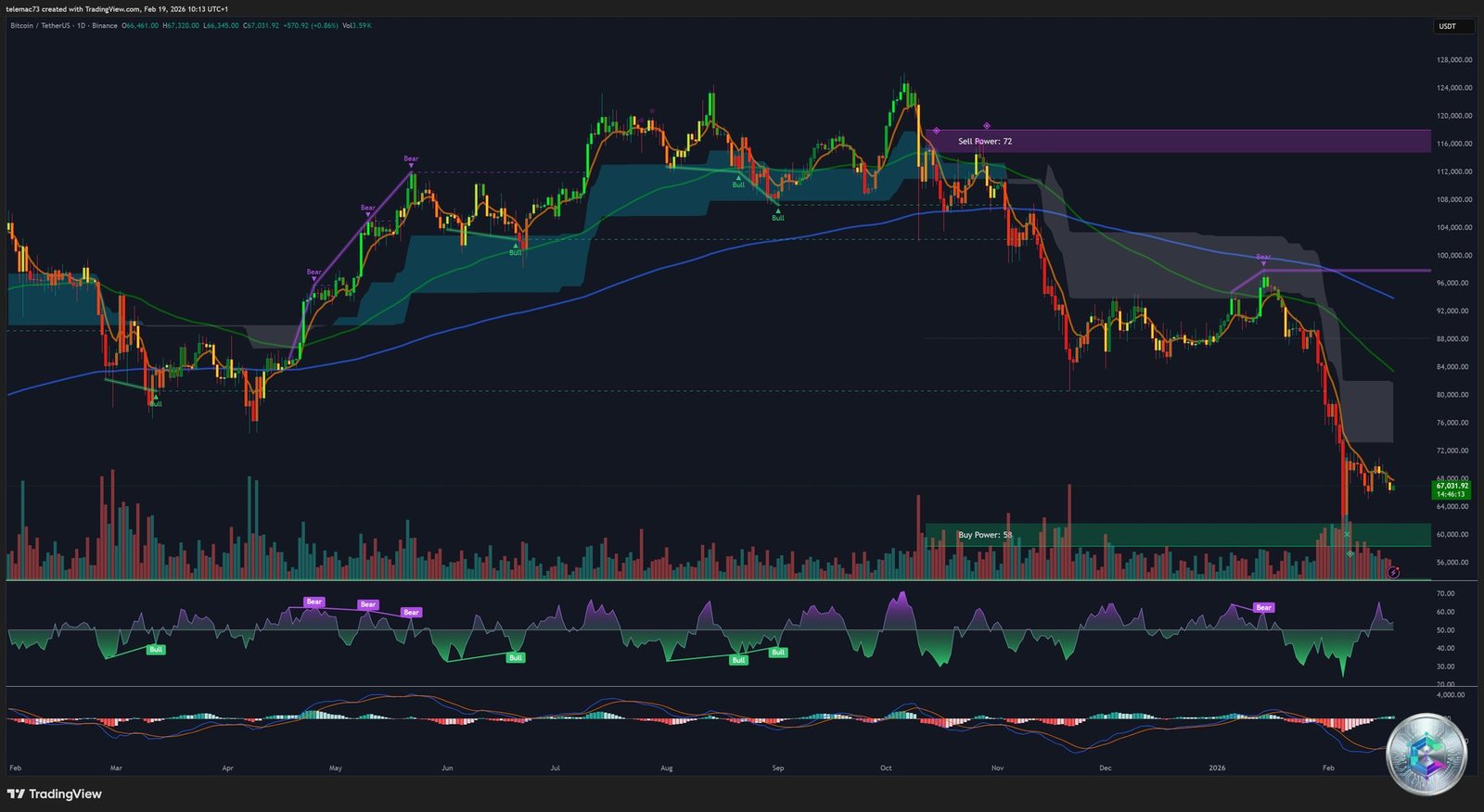Click the Oct label on the time axis
The width and height of the screenshot is (1484, 812).
[886, 768]
